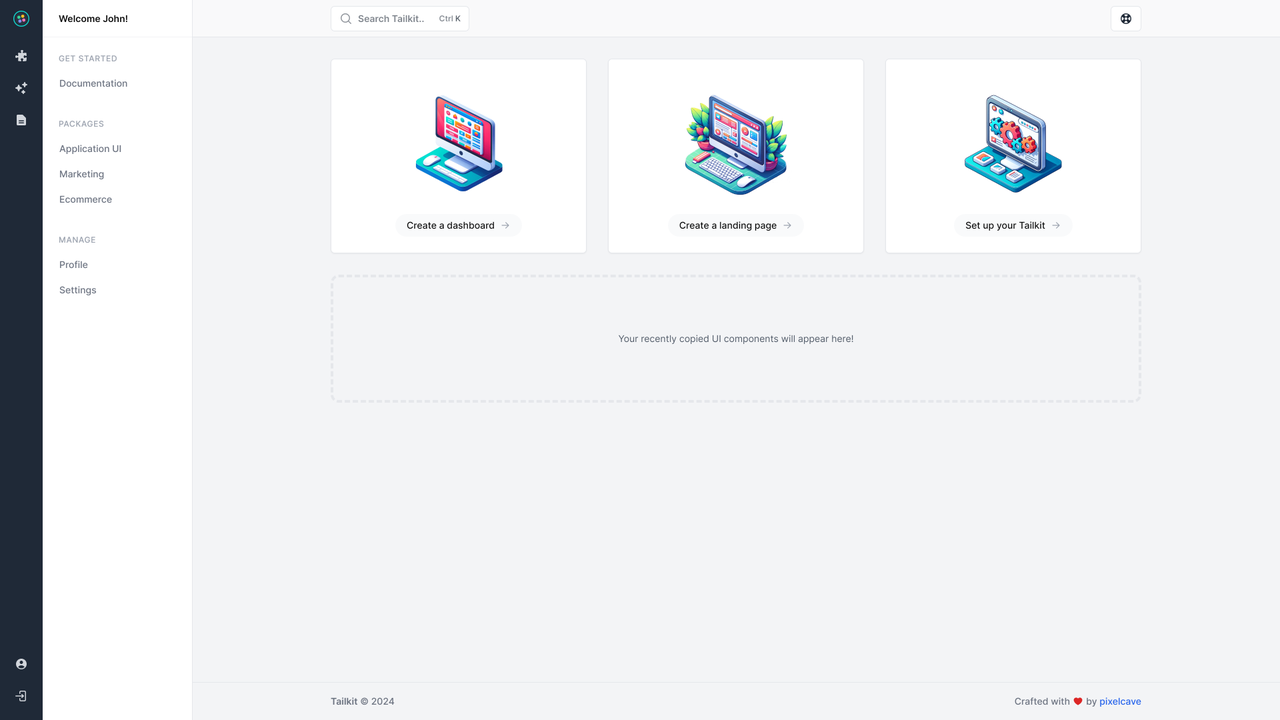Click the dashboard computer illustration
Viewport: 1280px width, 720px height.
coord(459,143)
